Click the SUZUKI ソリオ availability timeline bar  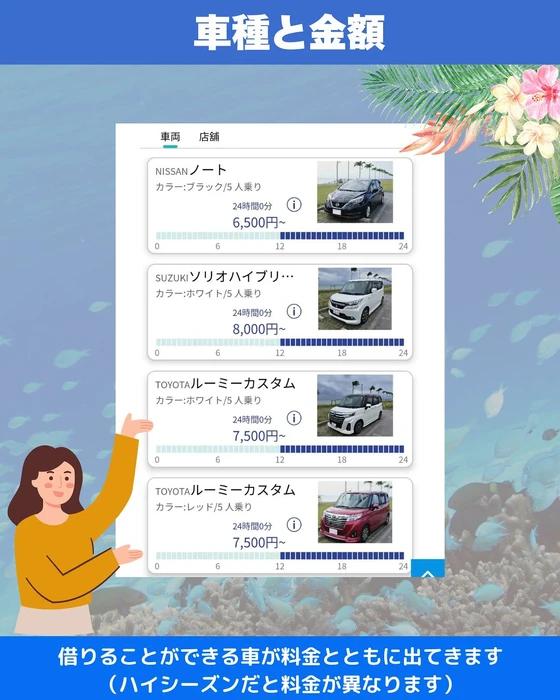pos(280,342)
